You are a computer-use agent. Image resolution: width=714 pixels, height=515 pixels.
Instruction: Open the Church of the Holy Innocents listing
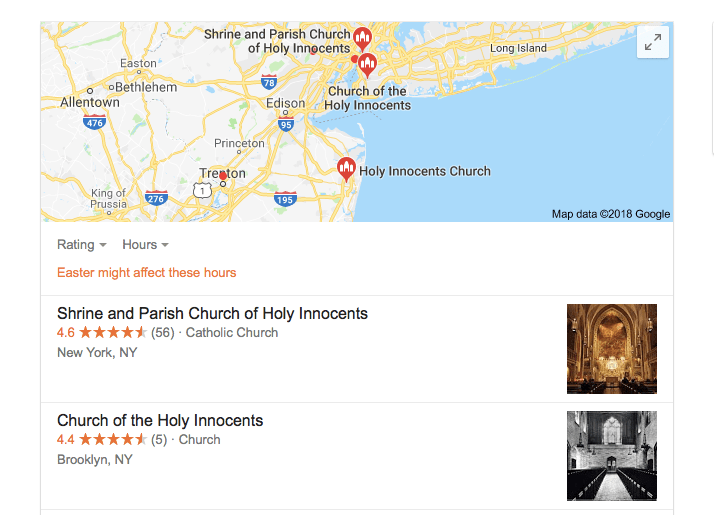tap(160, 421)
